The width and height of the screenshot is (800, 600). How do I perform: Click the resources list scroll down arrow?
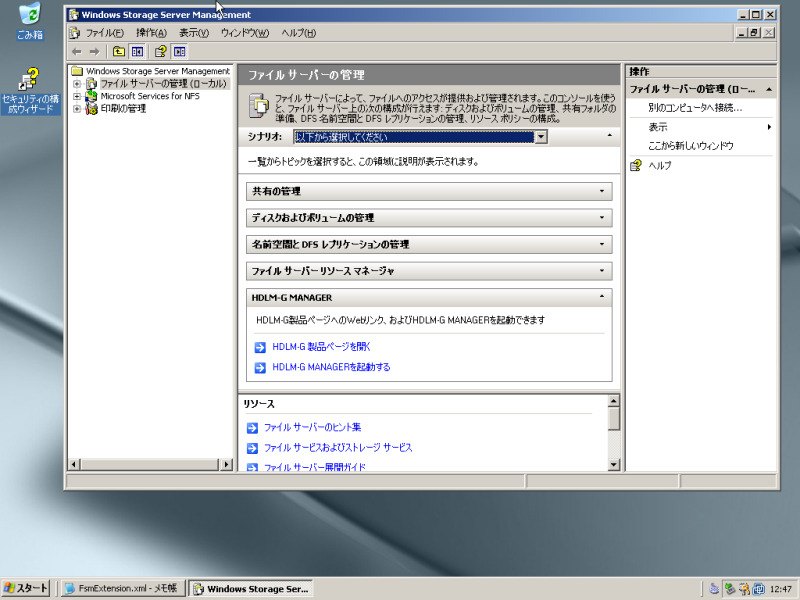(x=614, y=465)
